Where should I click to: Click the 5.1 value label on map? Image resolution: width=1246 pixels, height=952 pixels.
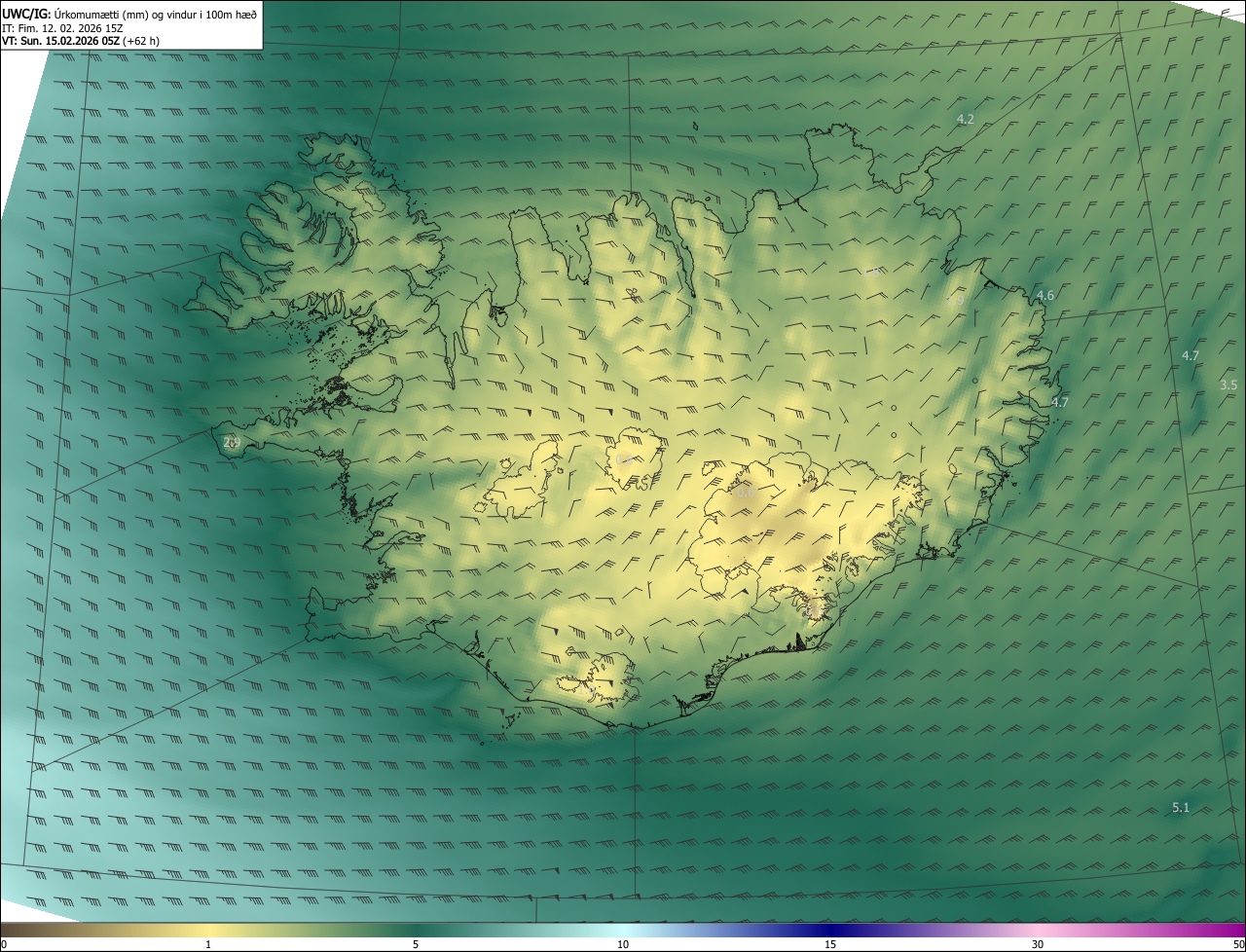(x=1181, y=808)
